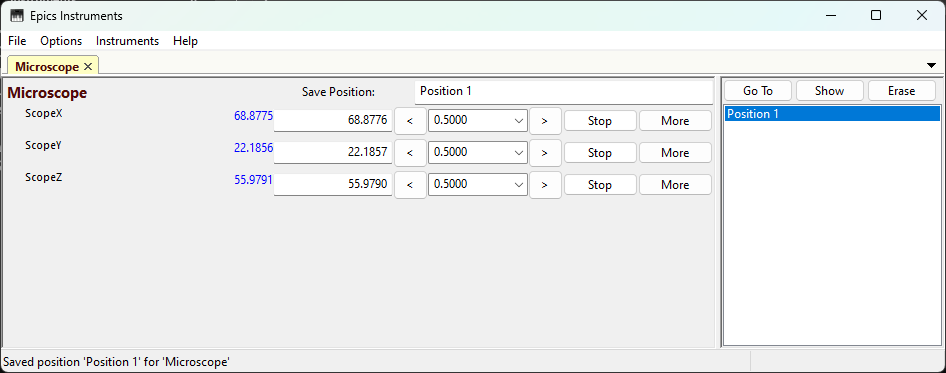Viewport: 946px width, 373px height.
Task: Click the Show button
Action: click(830, 91)
